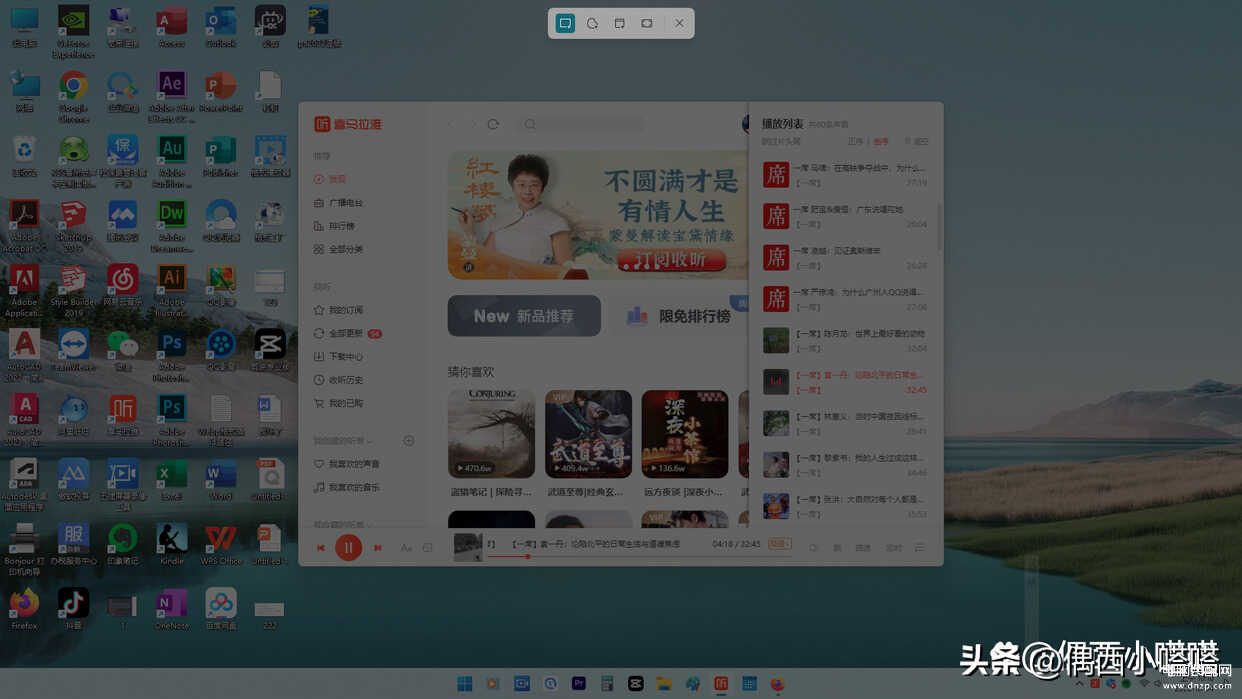Image resolution: width=1242 pixels, height=699 pixels.
Task: Click the refresh icon beside the search box
Action: pyautogui.click(x=493, y=124)
